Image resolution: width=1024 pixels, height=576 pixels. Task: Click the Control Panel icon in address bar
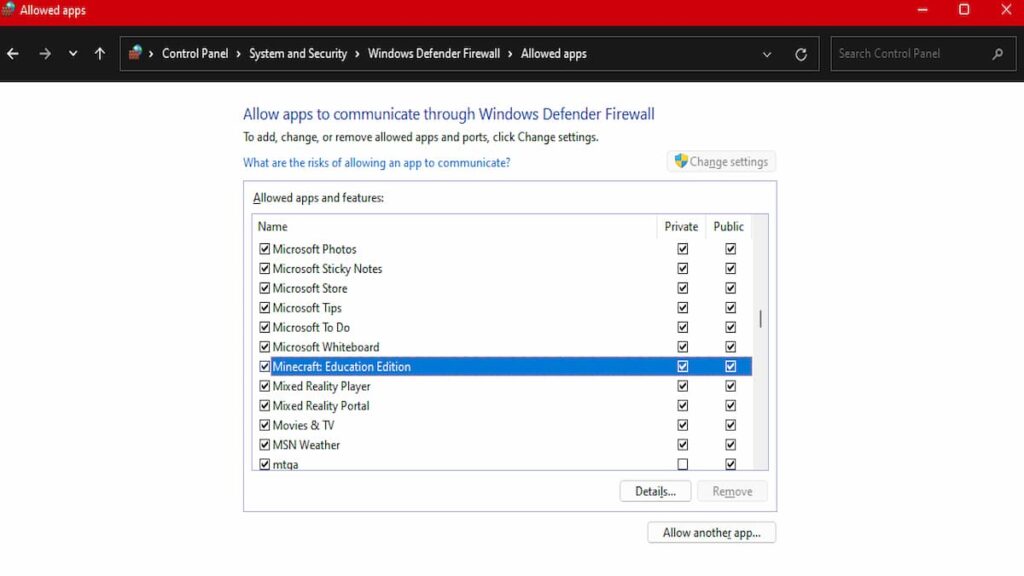135,53
